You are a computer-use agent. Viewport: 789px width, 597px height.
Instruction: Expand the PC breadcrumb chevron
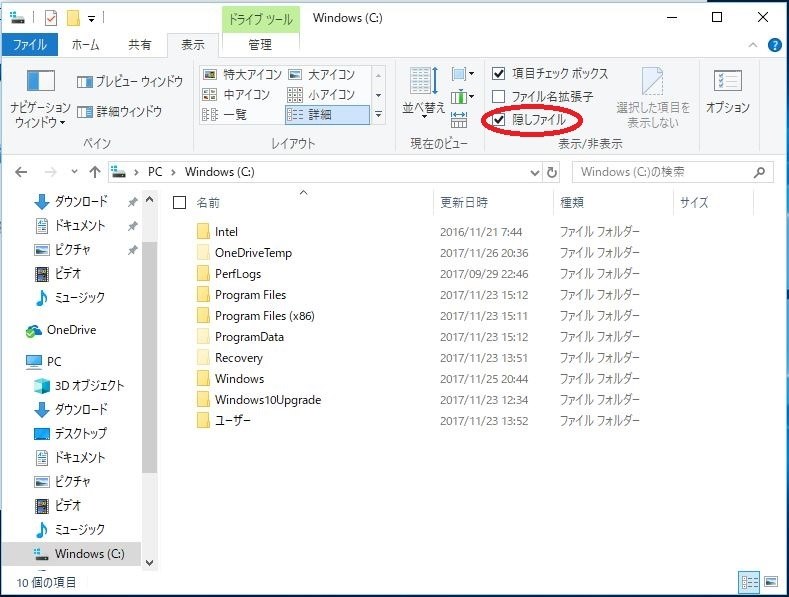[173, 172]
